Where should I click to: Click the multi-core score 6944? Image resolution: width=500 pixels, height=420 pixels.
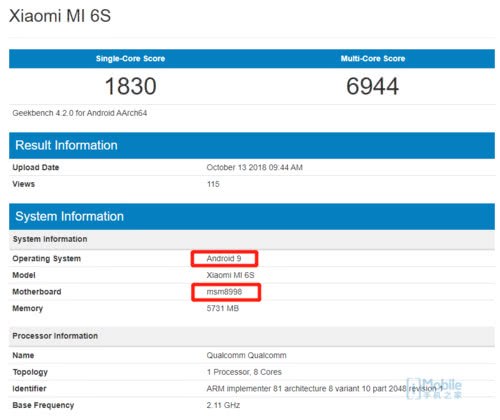(x=372, y=86)
